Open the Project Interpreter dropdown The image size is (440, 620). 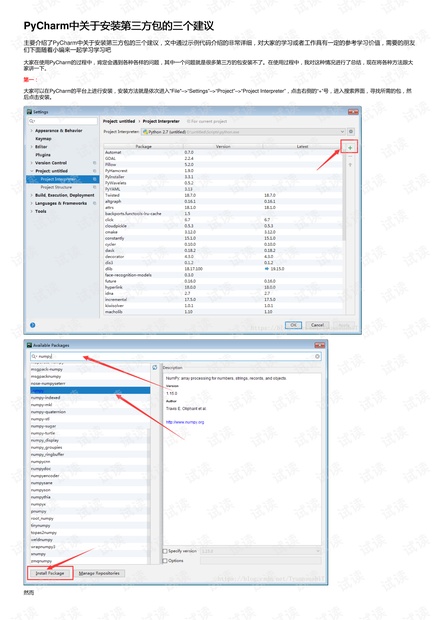[x=244, y=132]
